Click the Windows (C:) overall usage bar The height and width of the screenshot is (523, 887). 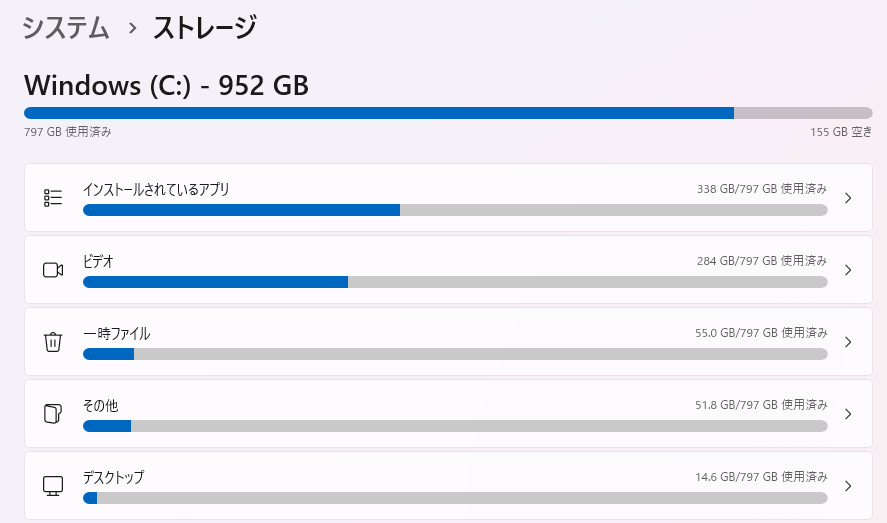[x=448, y=113]
